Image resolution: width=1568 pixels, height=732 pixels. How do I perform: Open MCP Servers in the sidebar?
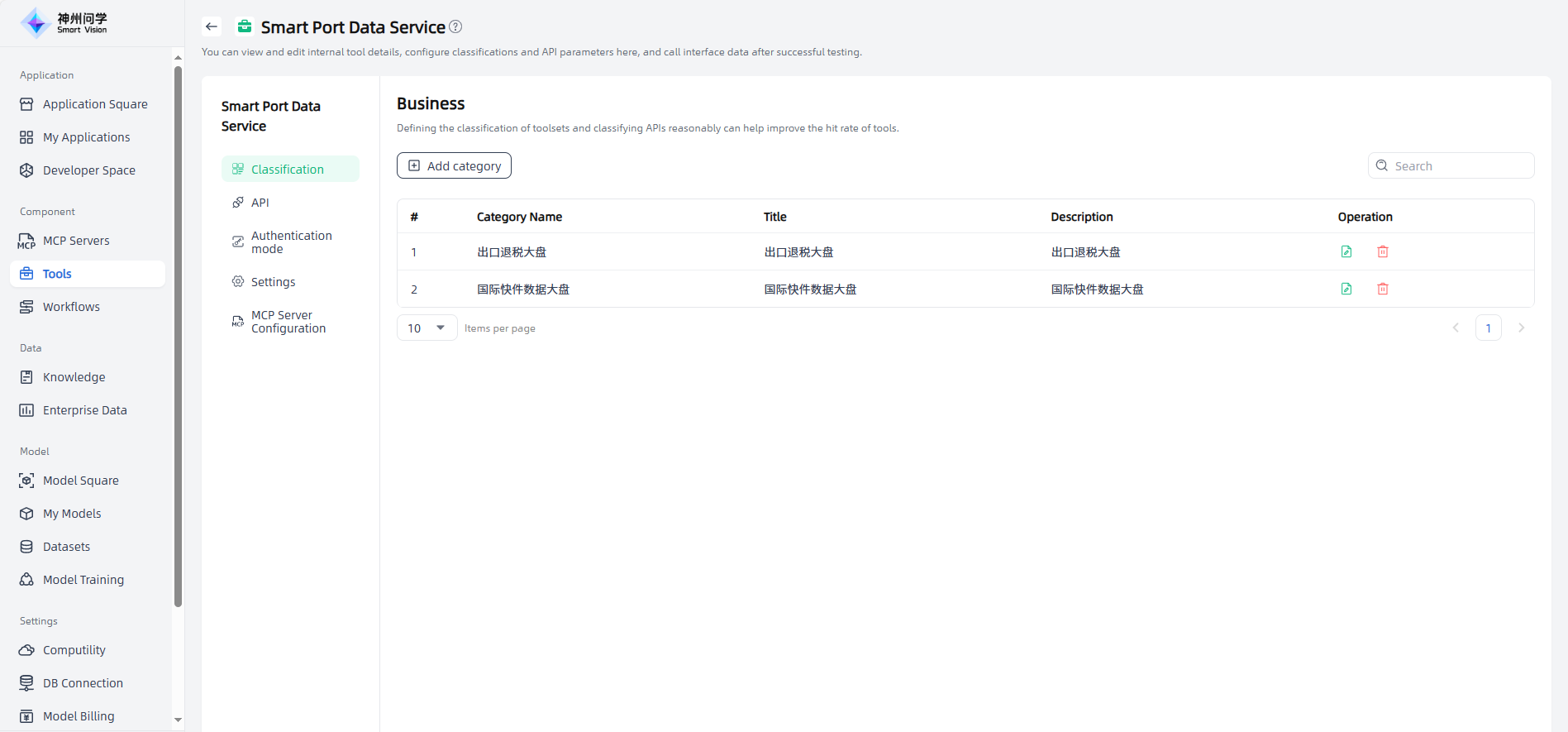76,241
